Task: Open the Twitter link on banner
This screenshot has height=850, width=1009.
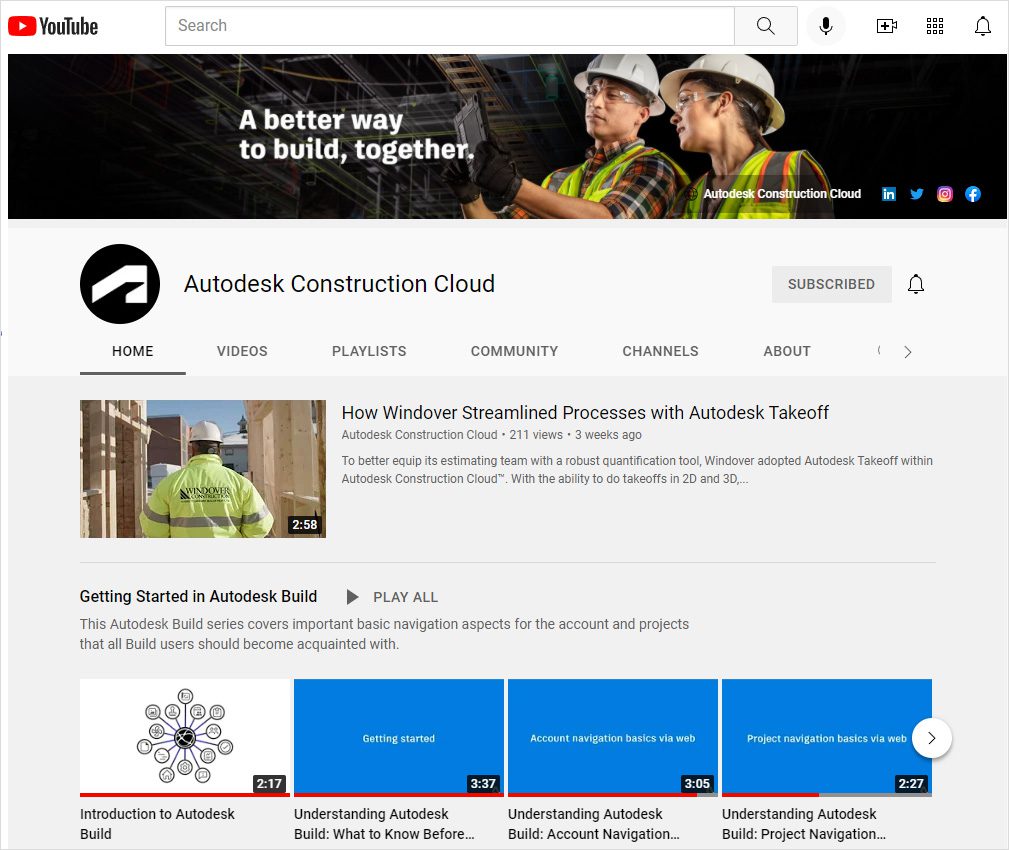Action: click(x=917, y=194)
